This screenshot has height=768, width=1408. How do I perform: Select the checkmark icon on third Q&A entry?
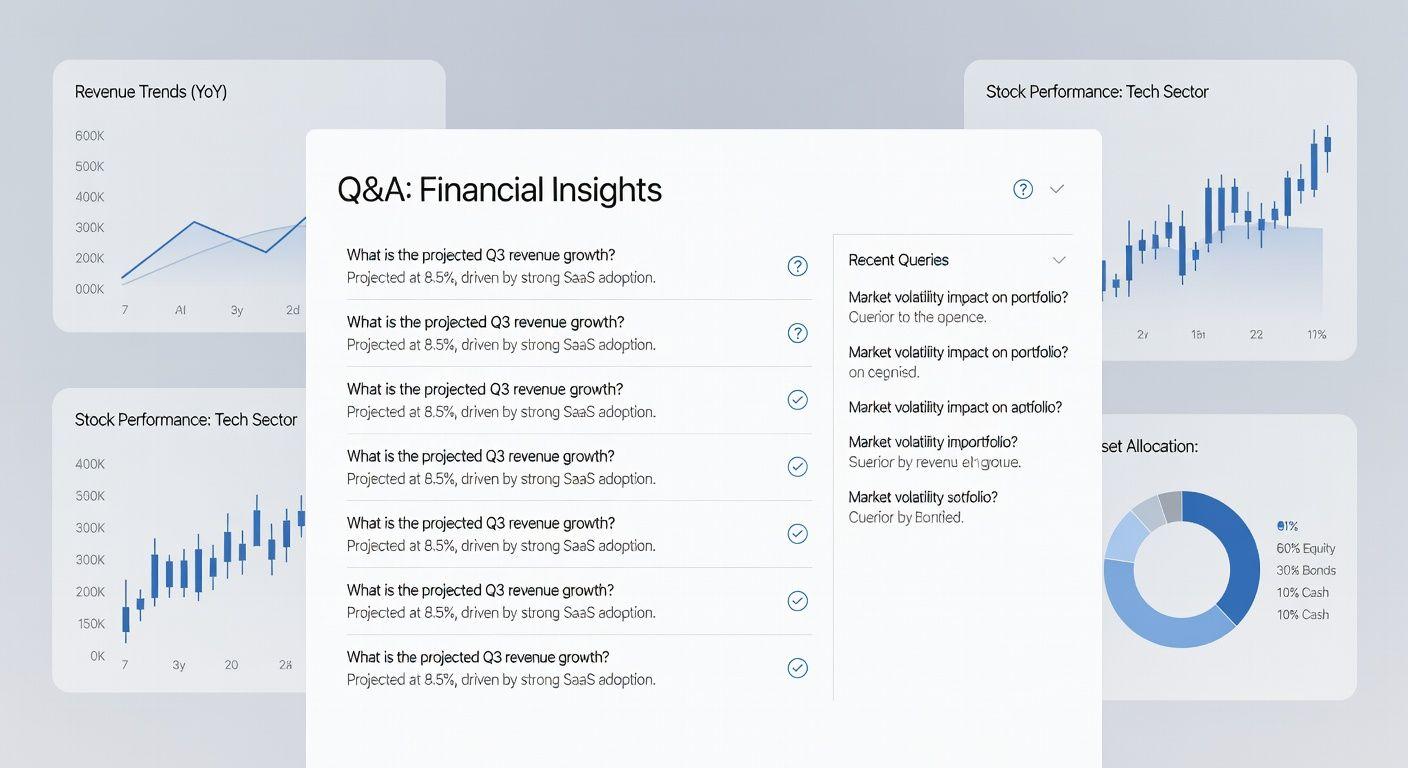click(797, 399)
